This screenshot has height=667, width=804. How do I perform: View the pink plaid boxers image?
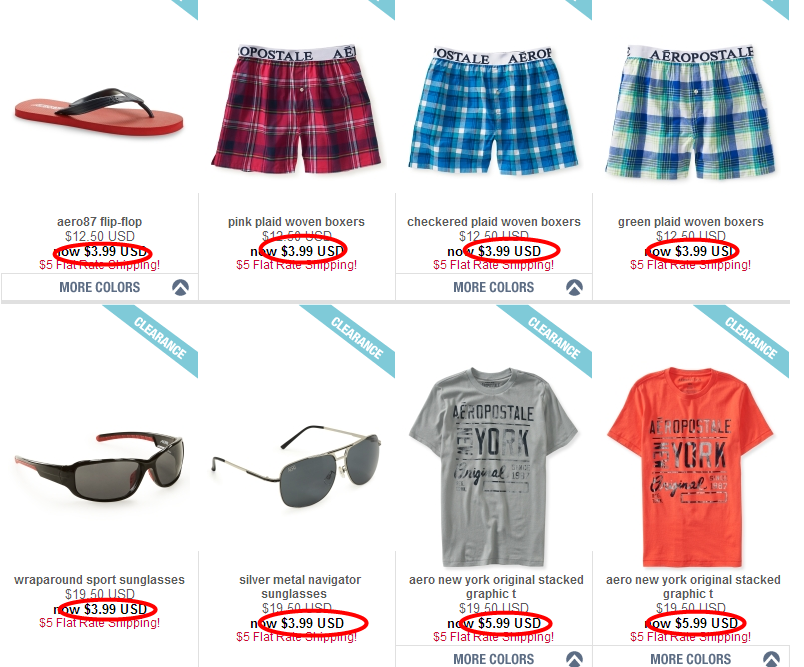coord(296,109)
